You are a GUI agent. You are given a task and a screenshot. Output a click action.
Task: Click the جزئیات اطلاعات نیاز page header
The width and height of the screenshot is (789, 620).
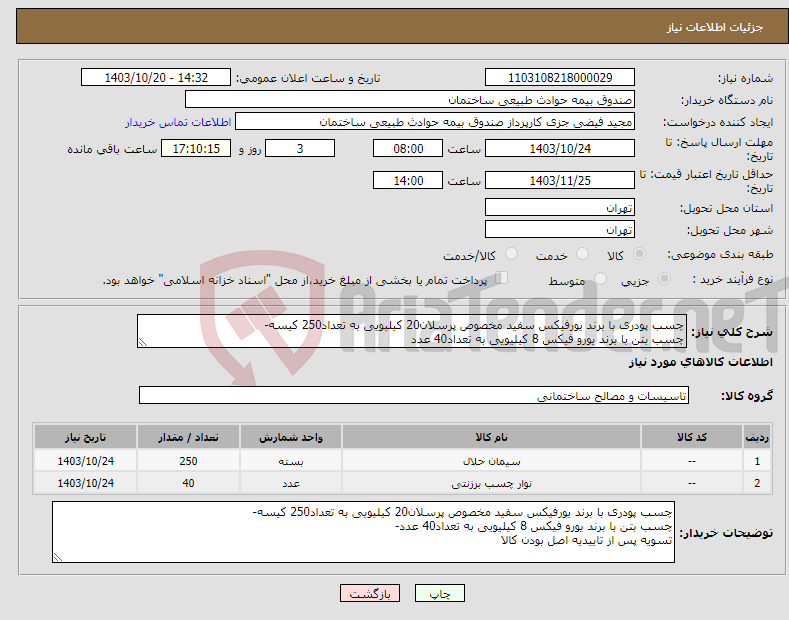[x=715, y=27]
